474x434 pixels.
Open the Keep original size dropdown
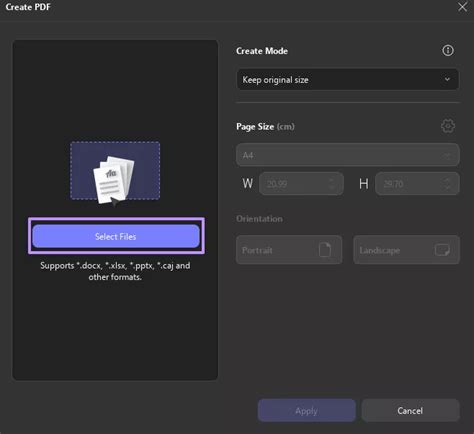(x=348, y=80)
